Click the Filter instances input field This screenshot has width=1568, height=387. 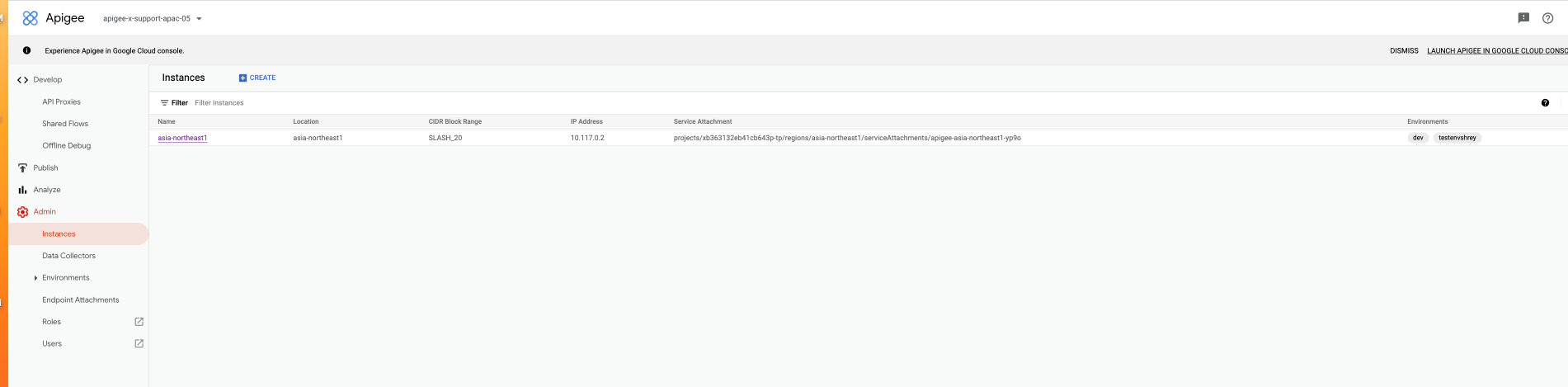click(x=330, y=103)
